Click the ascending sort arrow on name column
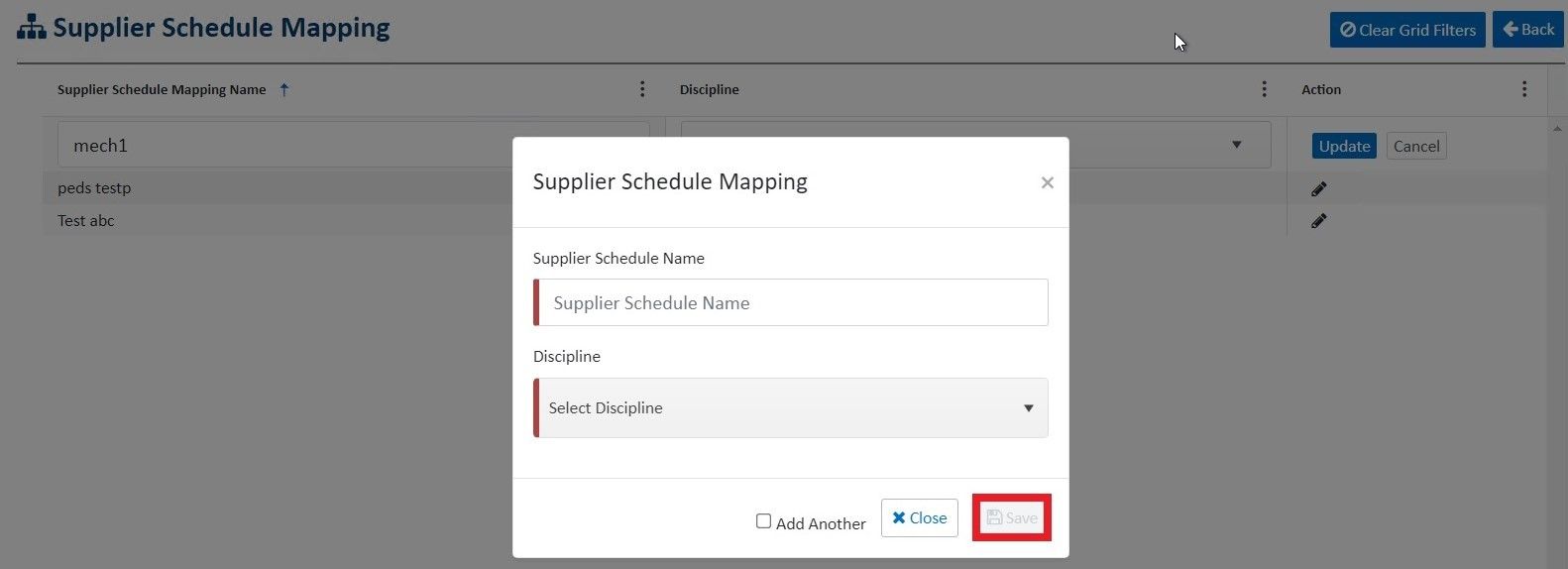This screenshot has width=1568, height=569. [x=284, y=89]
